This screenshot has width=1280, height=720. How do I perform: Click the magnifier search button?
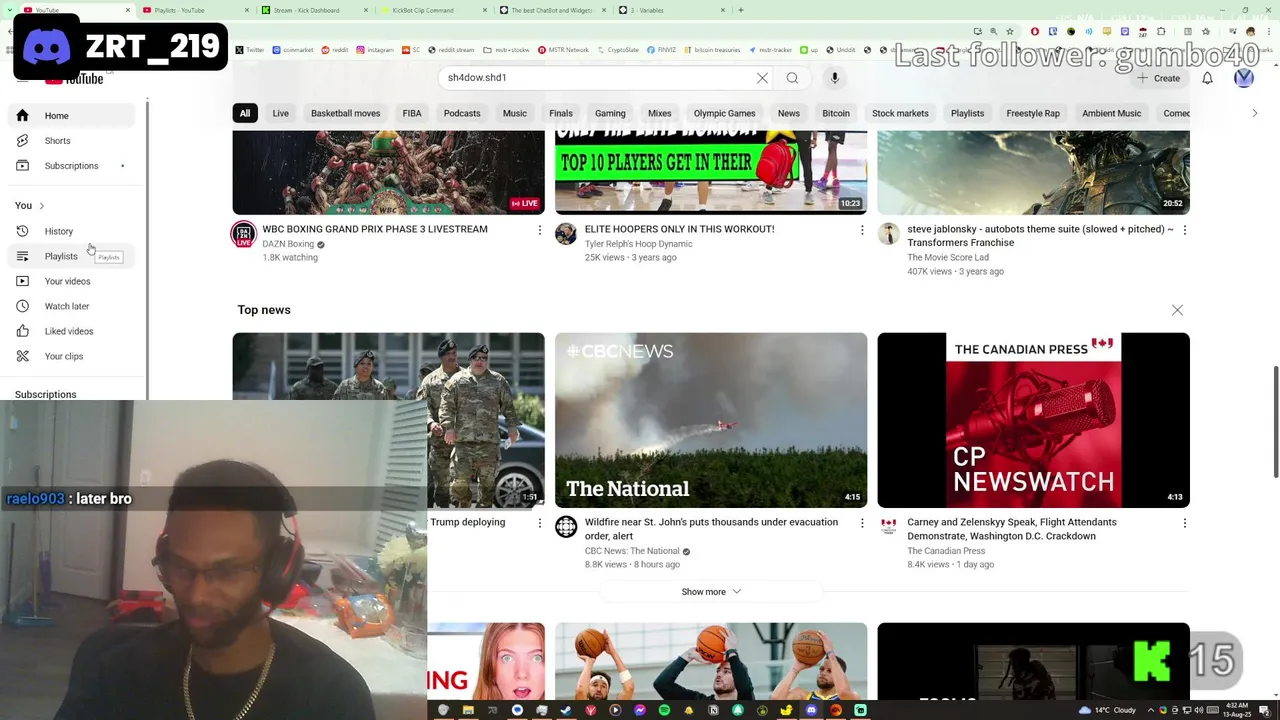click(x=792, y=78)
